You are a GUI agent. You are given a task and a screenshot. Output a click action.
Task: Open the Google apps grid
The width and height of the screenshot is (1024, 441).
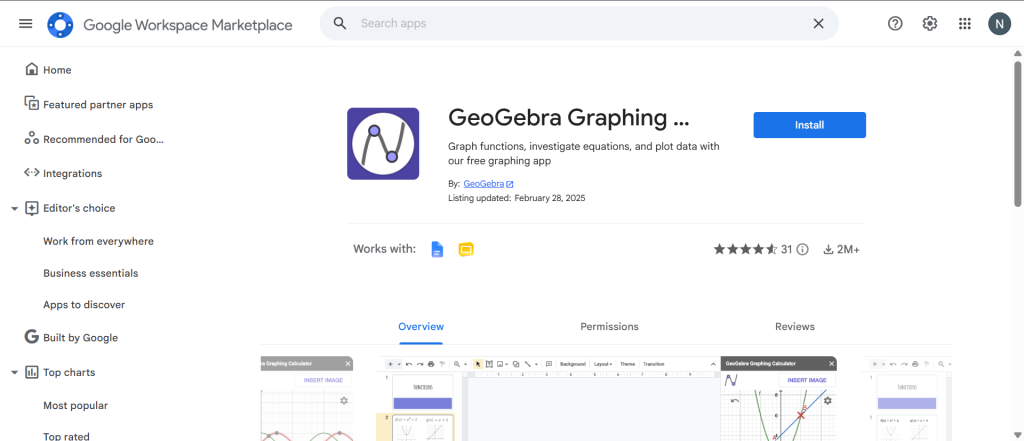click(965, 24)
